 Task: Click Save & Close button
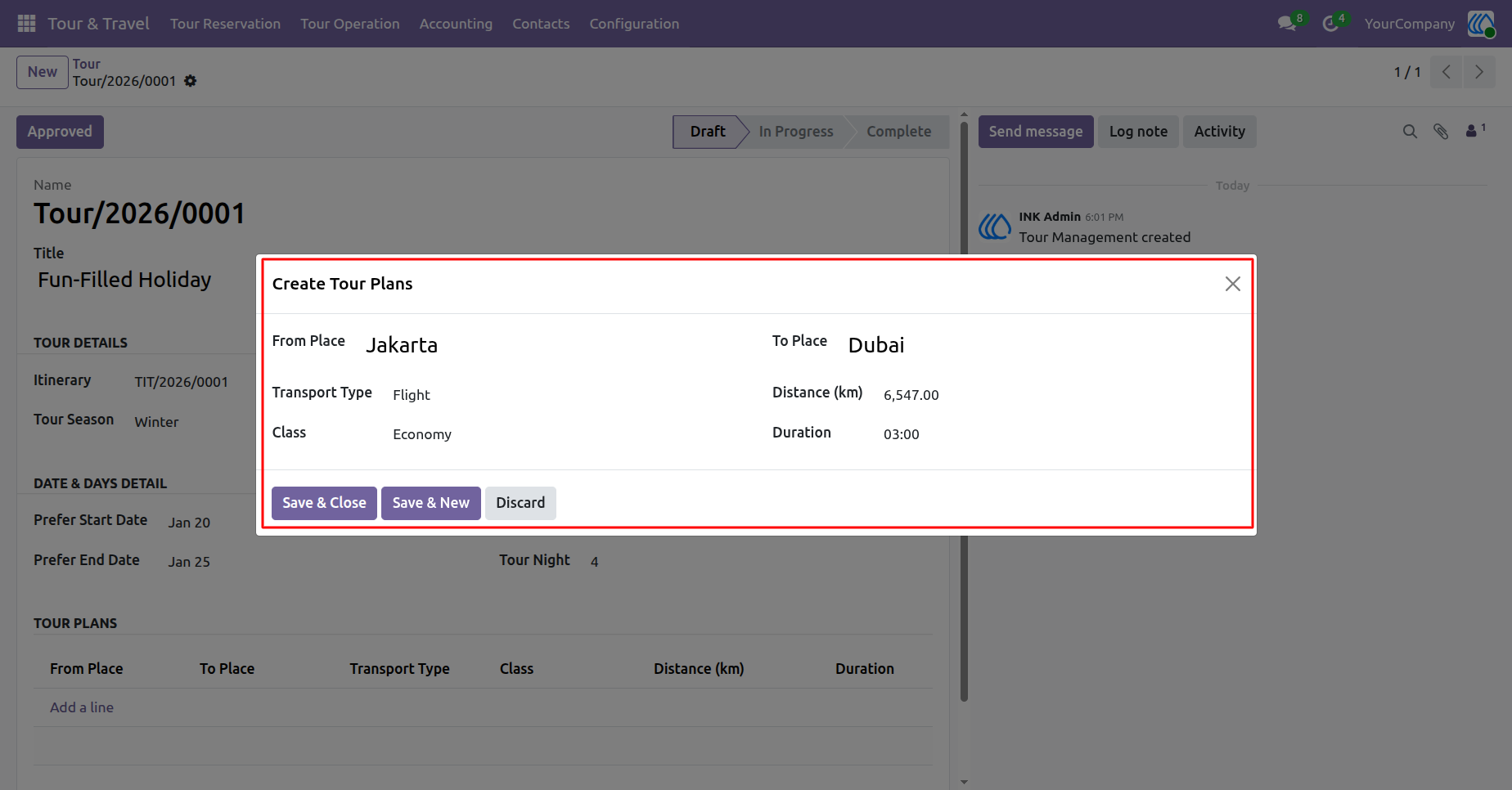(x=324, y=503)
